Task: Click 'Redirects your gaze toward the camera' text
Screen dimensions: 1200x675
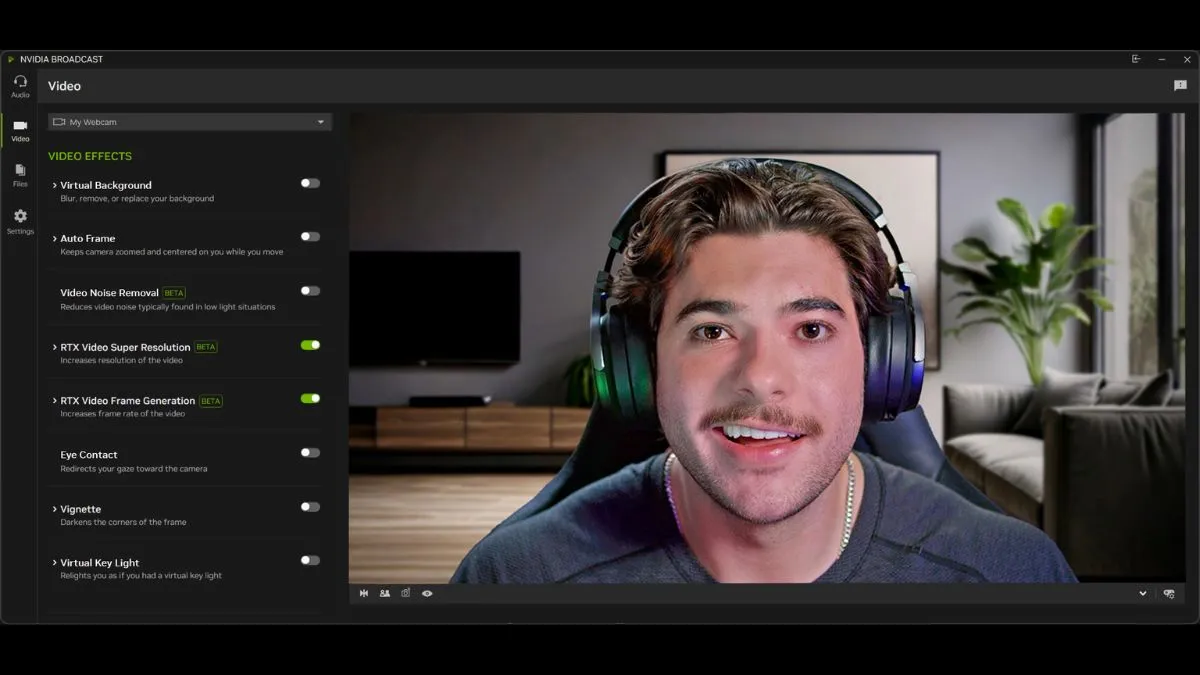Action: click(x=134, y=468)
